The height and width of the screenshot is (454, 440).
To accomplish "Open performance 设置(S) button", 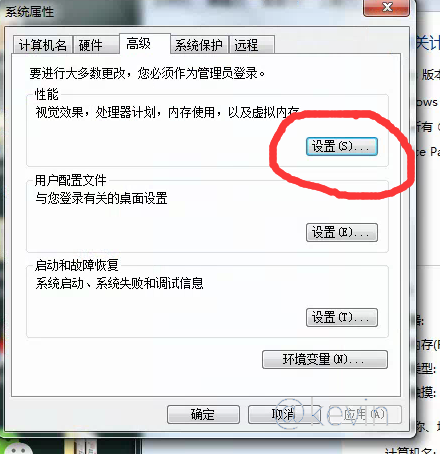I will point(342,147).
